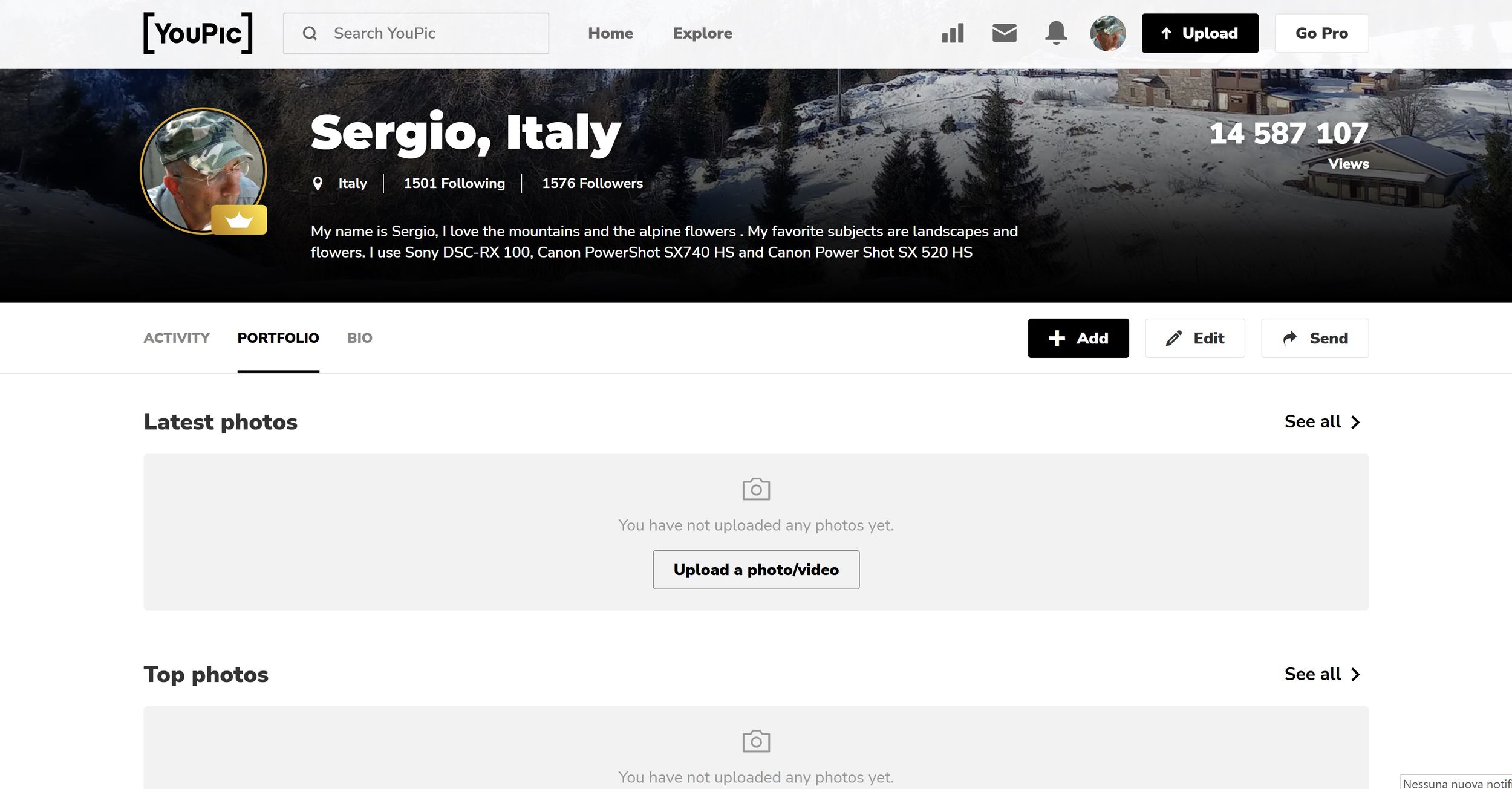Open messages envelope icon
The image size is (1512, 789).
(1005, 33)
